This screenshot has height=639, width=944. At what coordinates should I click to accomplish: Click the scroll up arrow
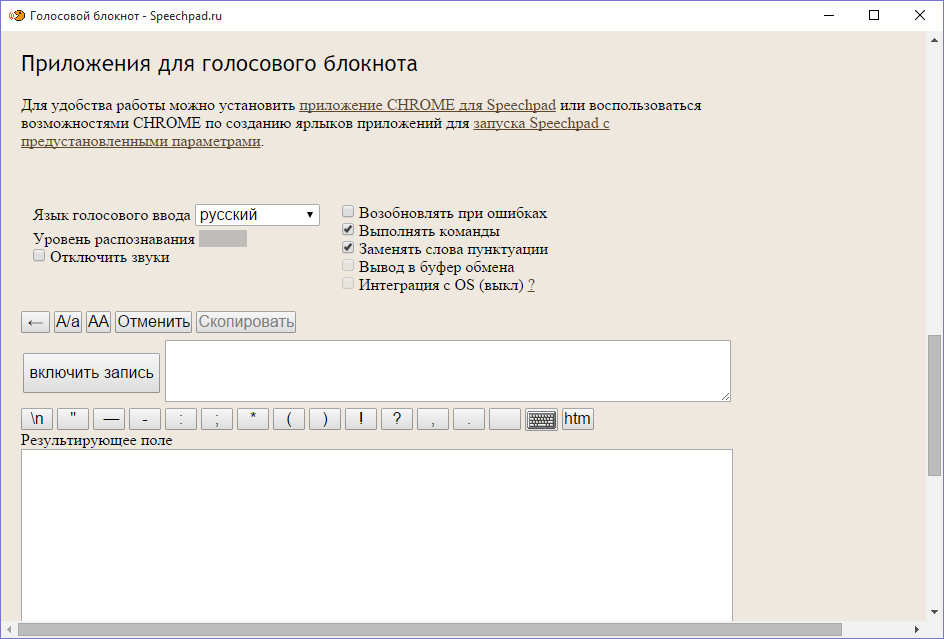pos(934,41)
